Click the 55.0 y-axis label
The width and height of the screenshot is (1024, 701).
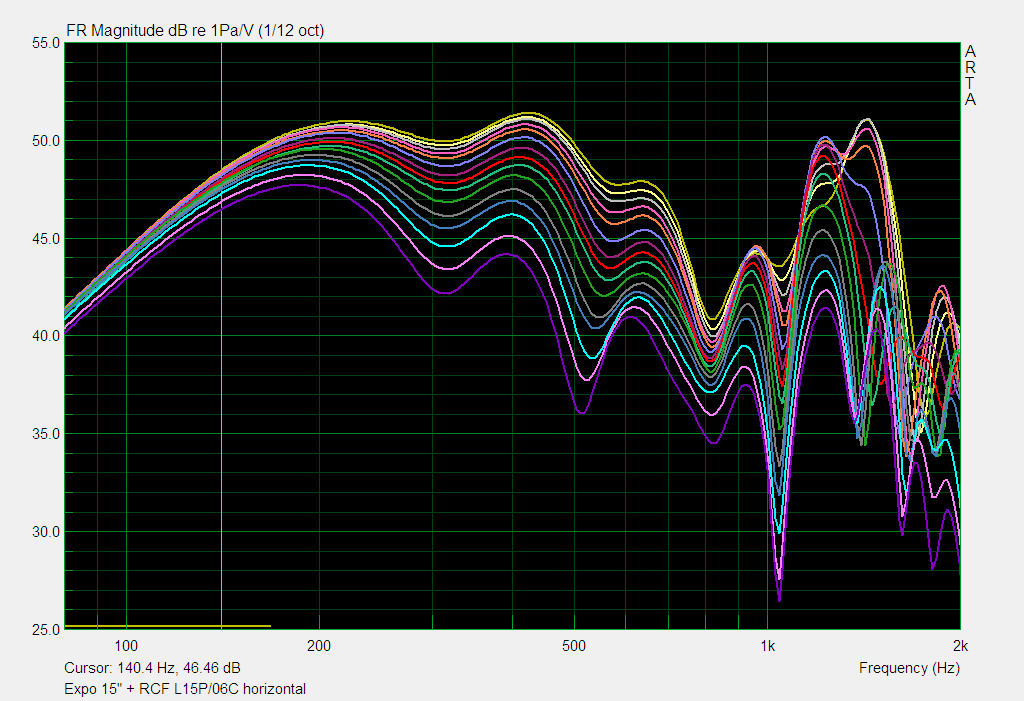[x=46, y=43]
